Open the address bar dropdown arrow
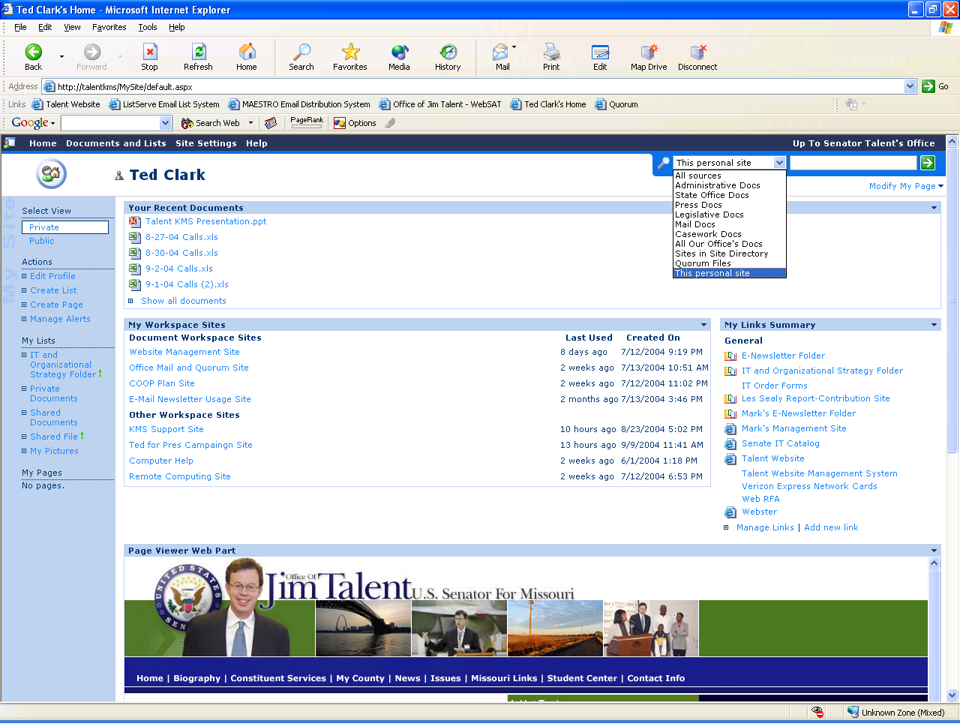The image size is (960, 724). 910,87
